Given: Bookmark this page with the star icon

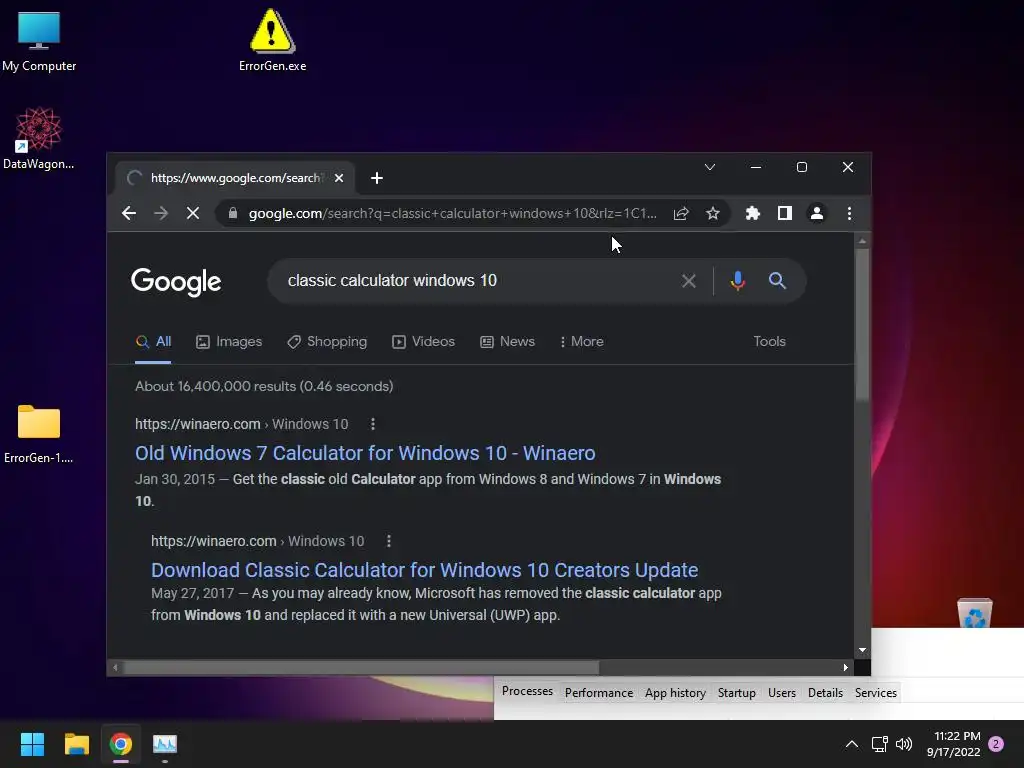Looking at the screenshot, I should 712,214.
